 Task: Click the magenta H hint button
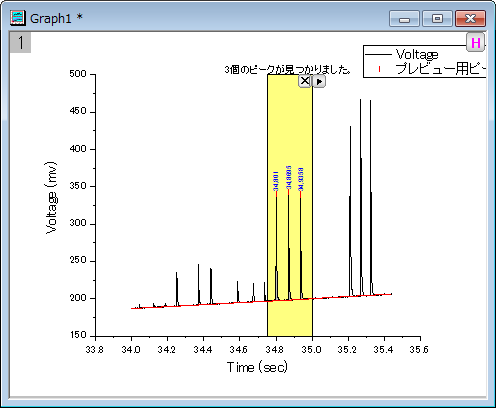point(475,43)
